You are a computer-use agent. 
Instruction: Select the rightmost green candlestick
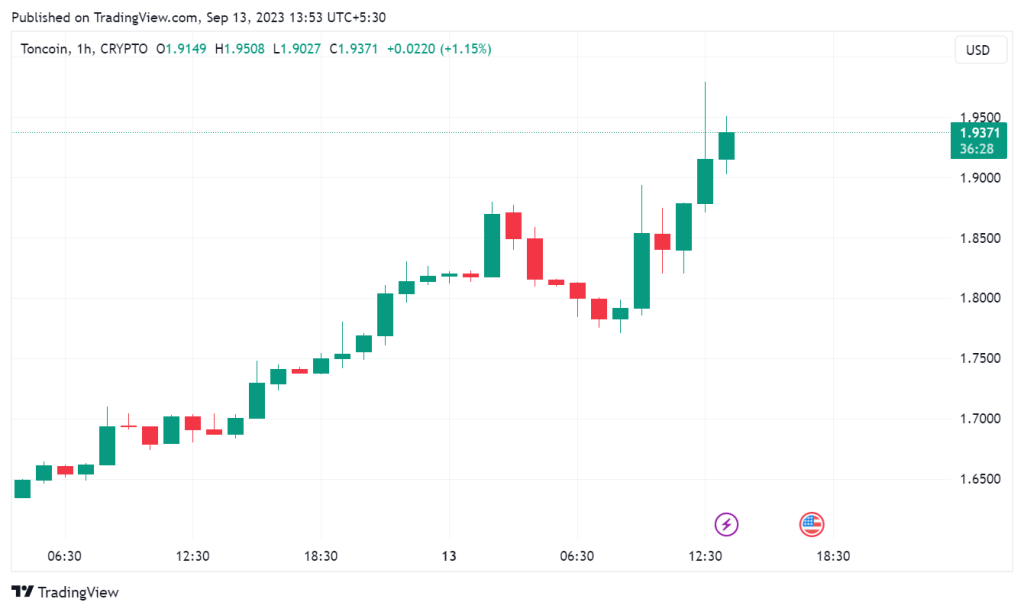(x=726, y=146)
